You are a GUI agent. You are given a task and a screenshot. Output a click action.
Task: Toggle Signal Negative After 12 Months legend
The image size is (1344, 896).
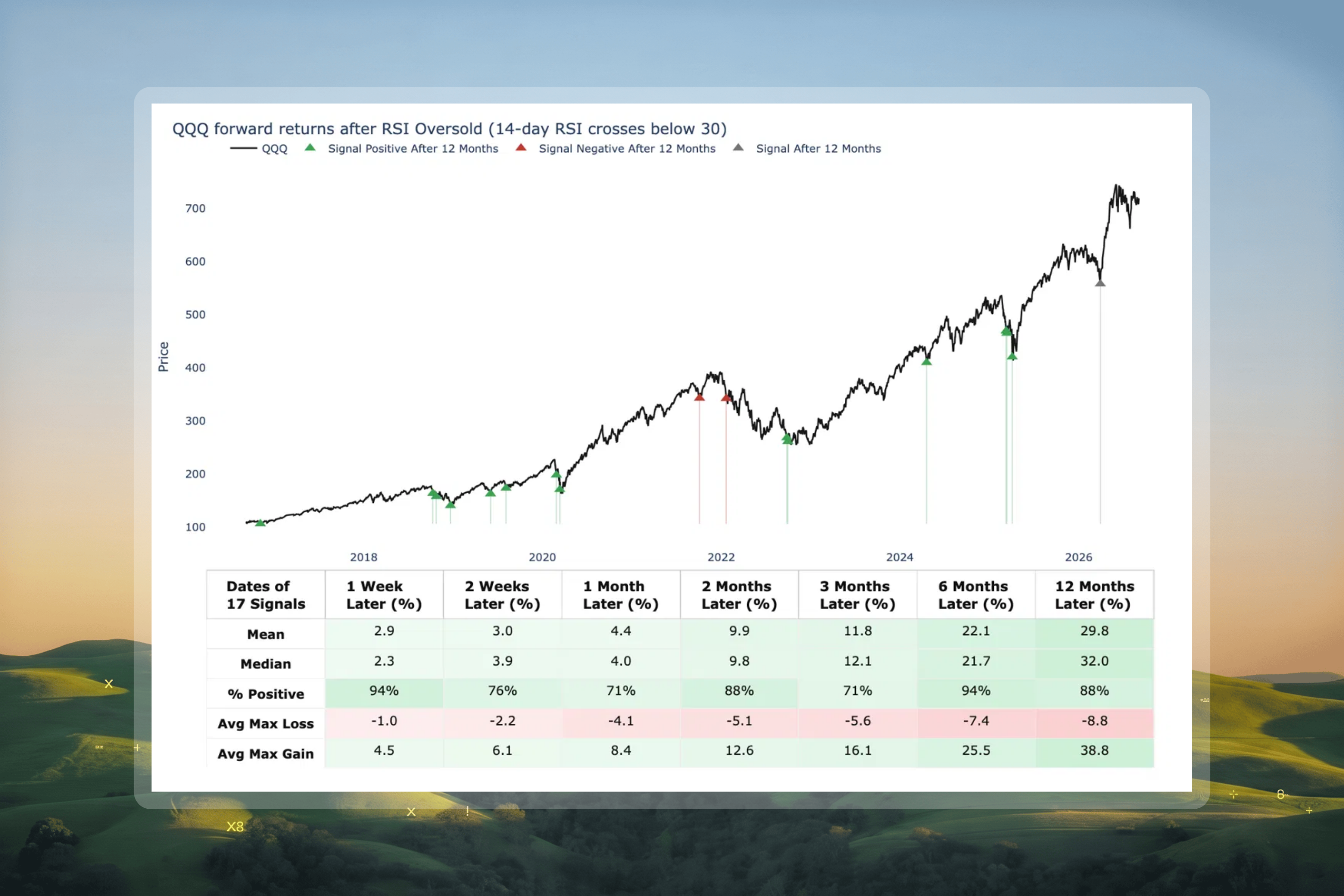click(615, 149)
